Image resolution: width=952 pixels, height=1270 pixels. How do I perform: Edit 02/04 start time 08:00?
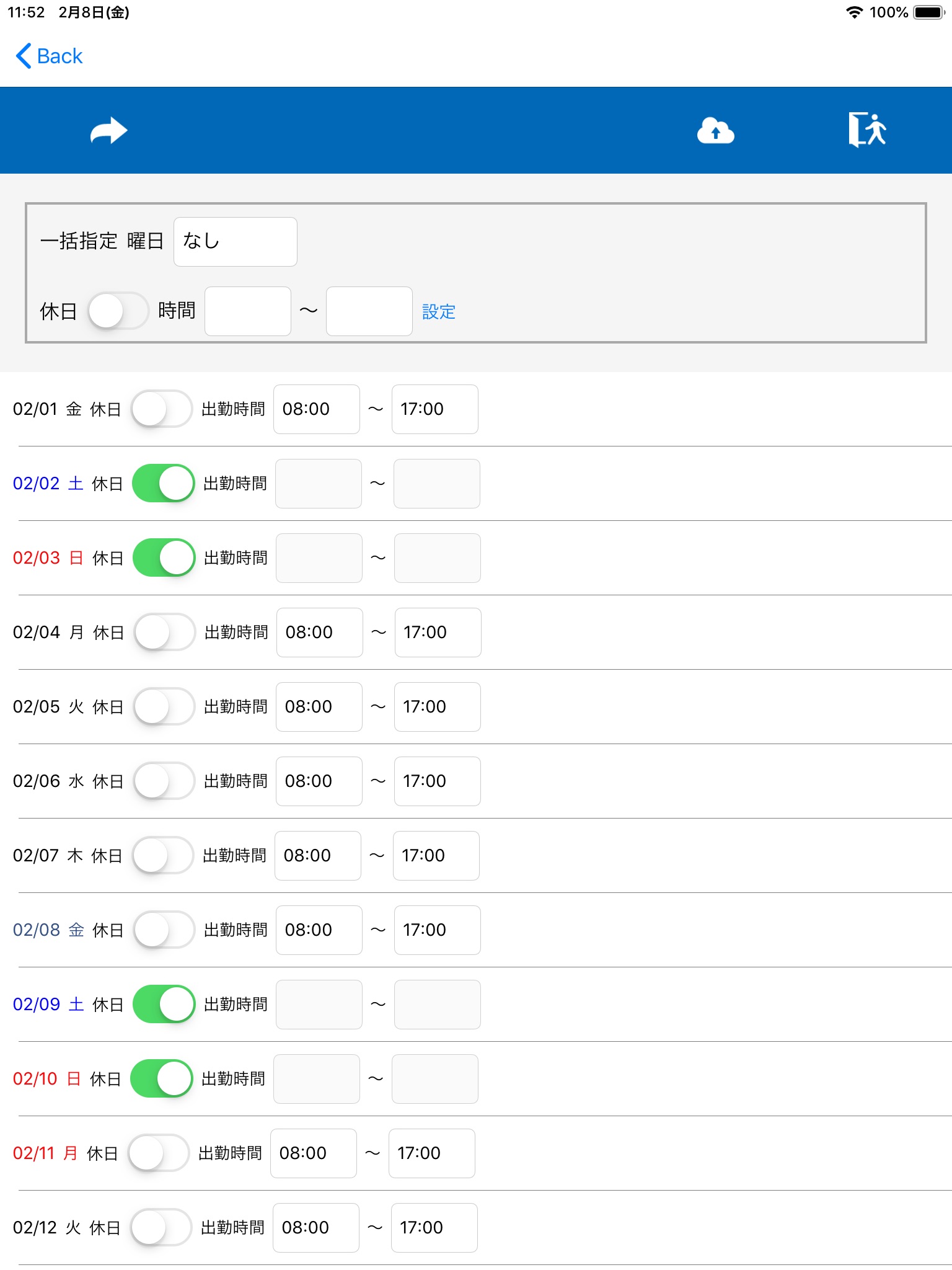320,633
